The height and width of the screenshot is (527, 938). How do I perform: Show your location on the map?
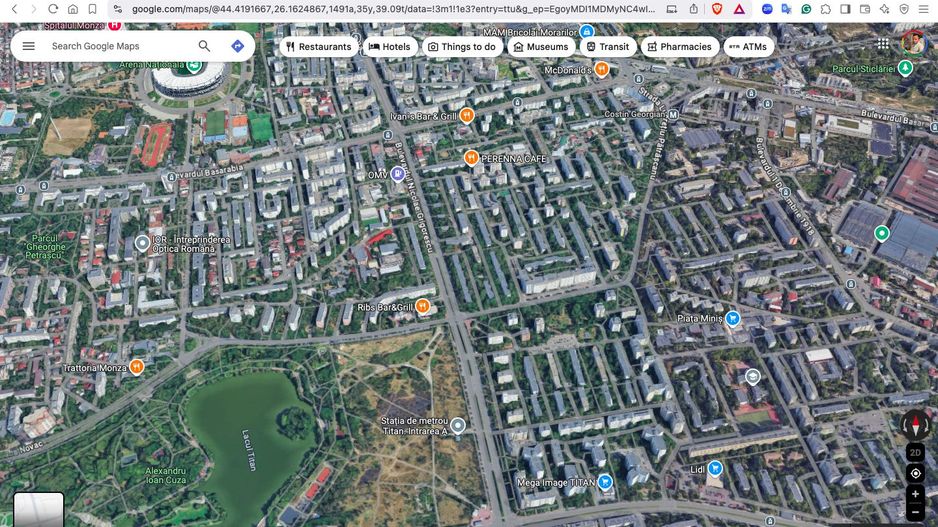(x=915, y=473)
